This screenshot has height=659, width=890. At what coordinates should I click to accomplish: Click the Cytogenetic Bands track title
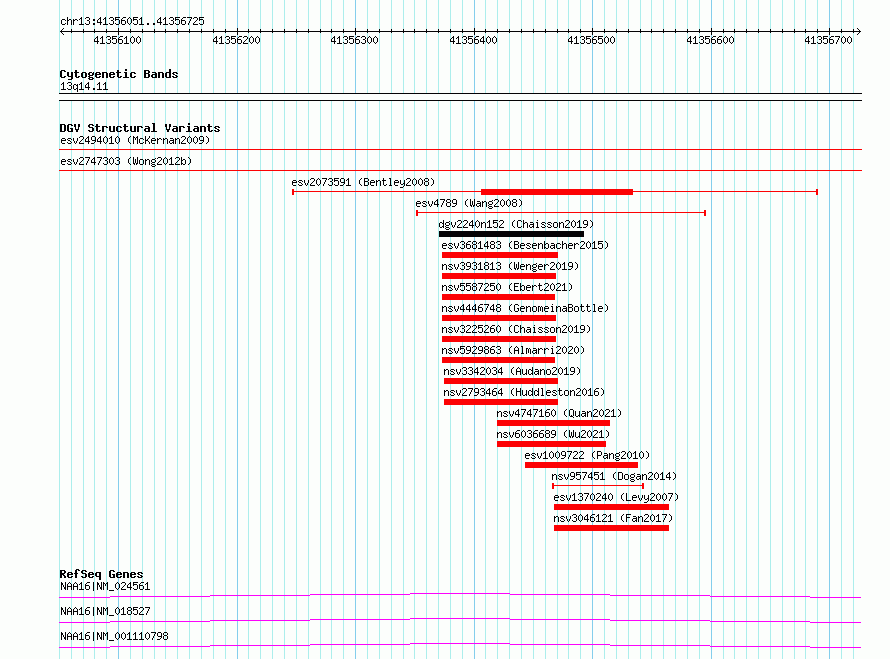119,74
